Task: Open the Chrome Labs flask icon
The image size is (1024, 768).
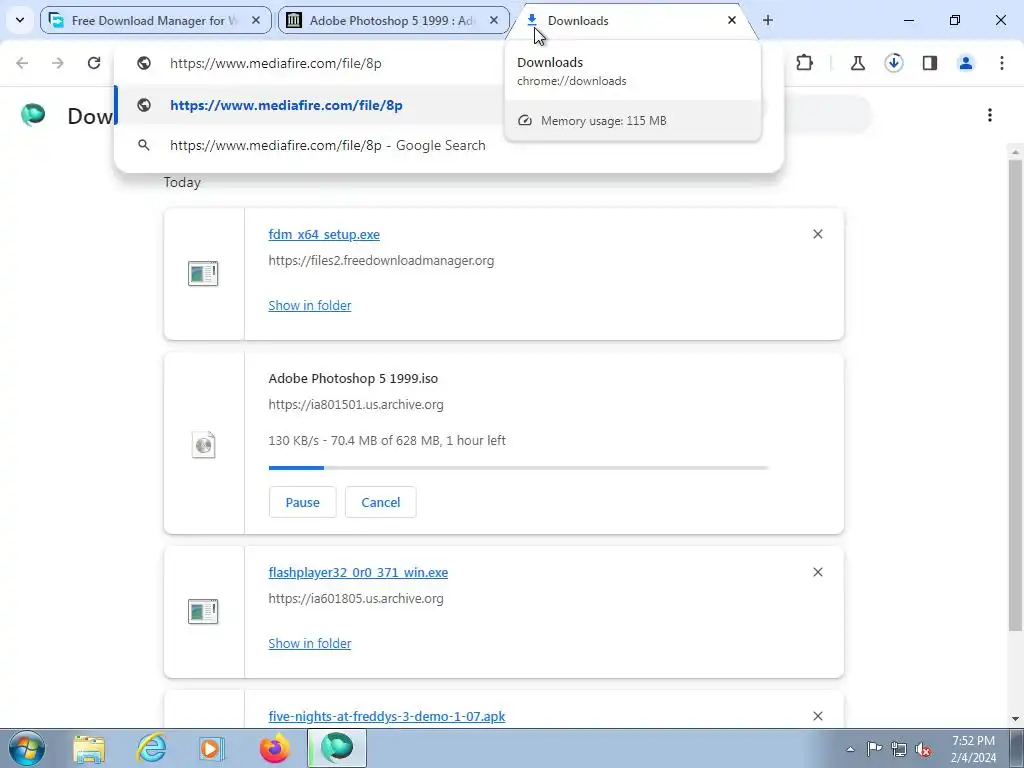Action: [x=857, y=63]
